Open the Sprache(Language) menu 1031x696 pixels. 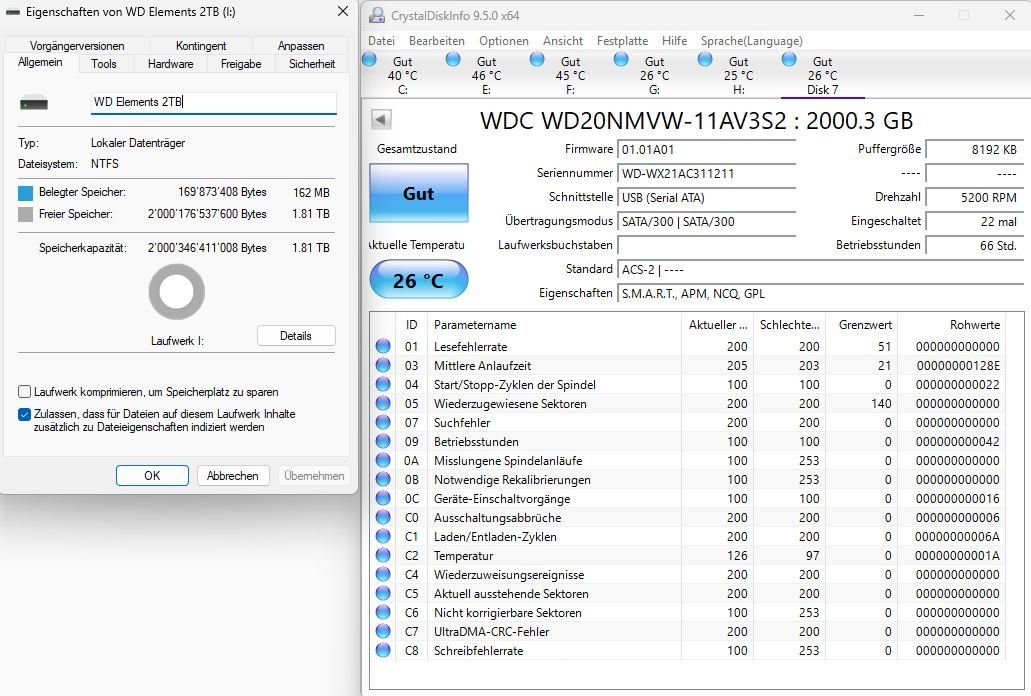[752, 41]
